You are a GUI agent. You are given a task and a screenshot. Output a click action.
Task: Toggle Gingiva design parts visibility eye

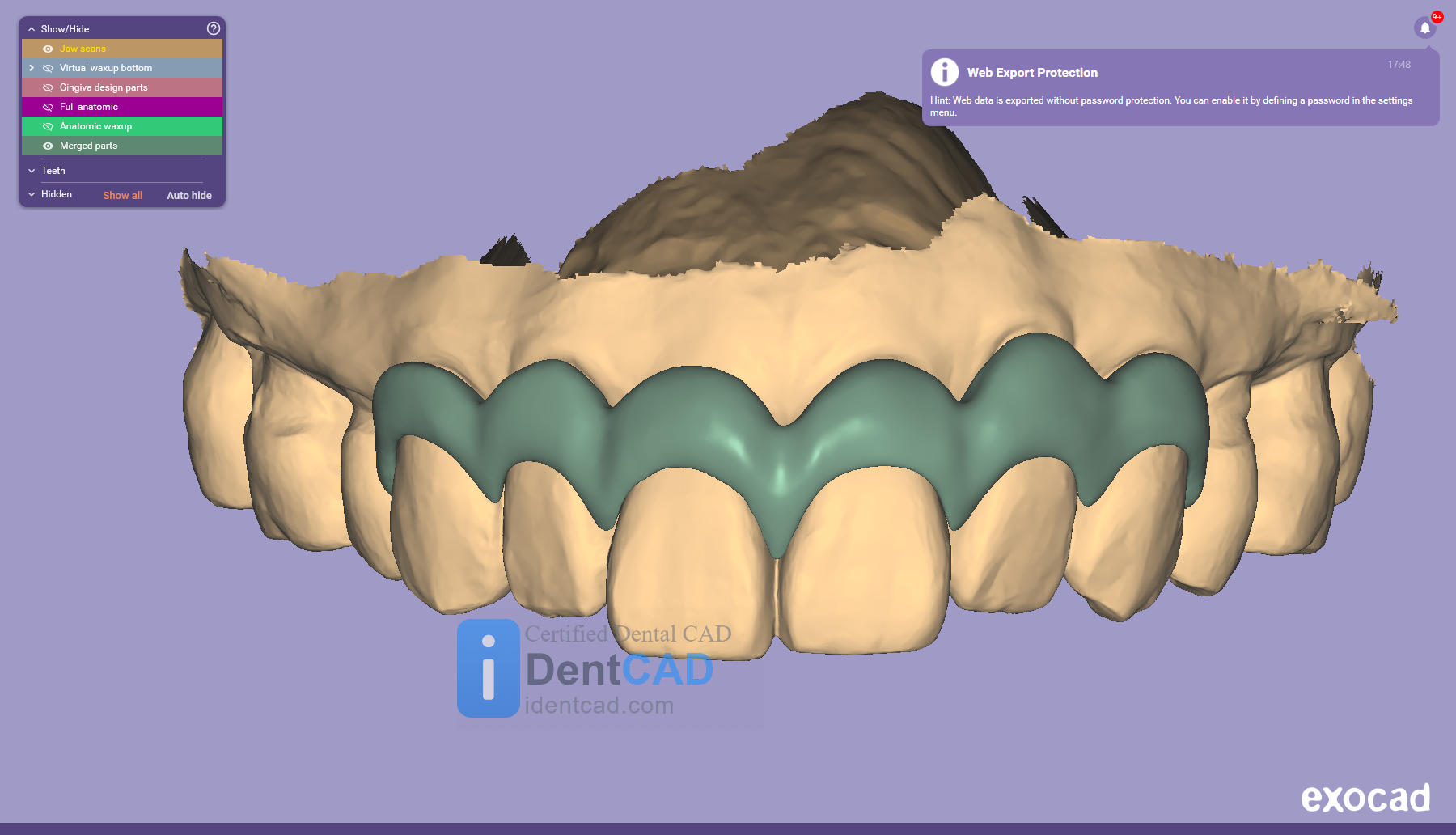[48, 87]
